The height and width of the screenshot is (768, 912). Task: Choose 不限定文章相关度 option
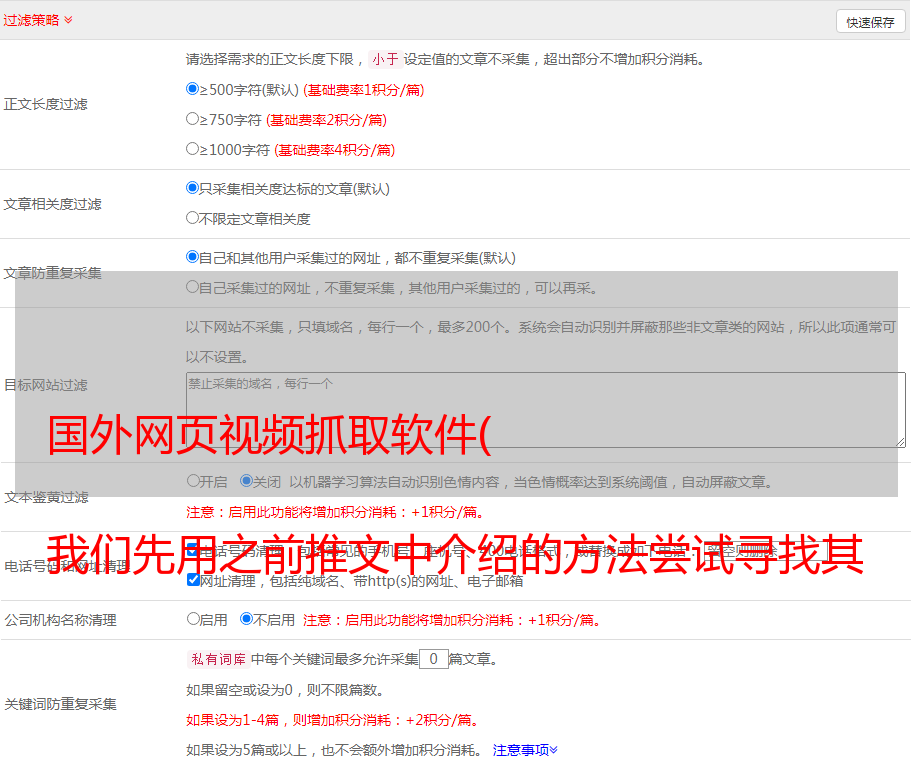pyautogui.click(x=193, y=218)
